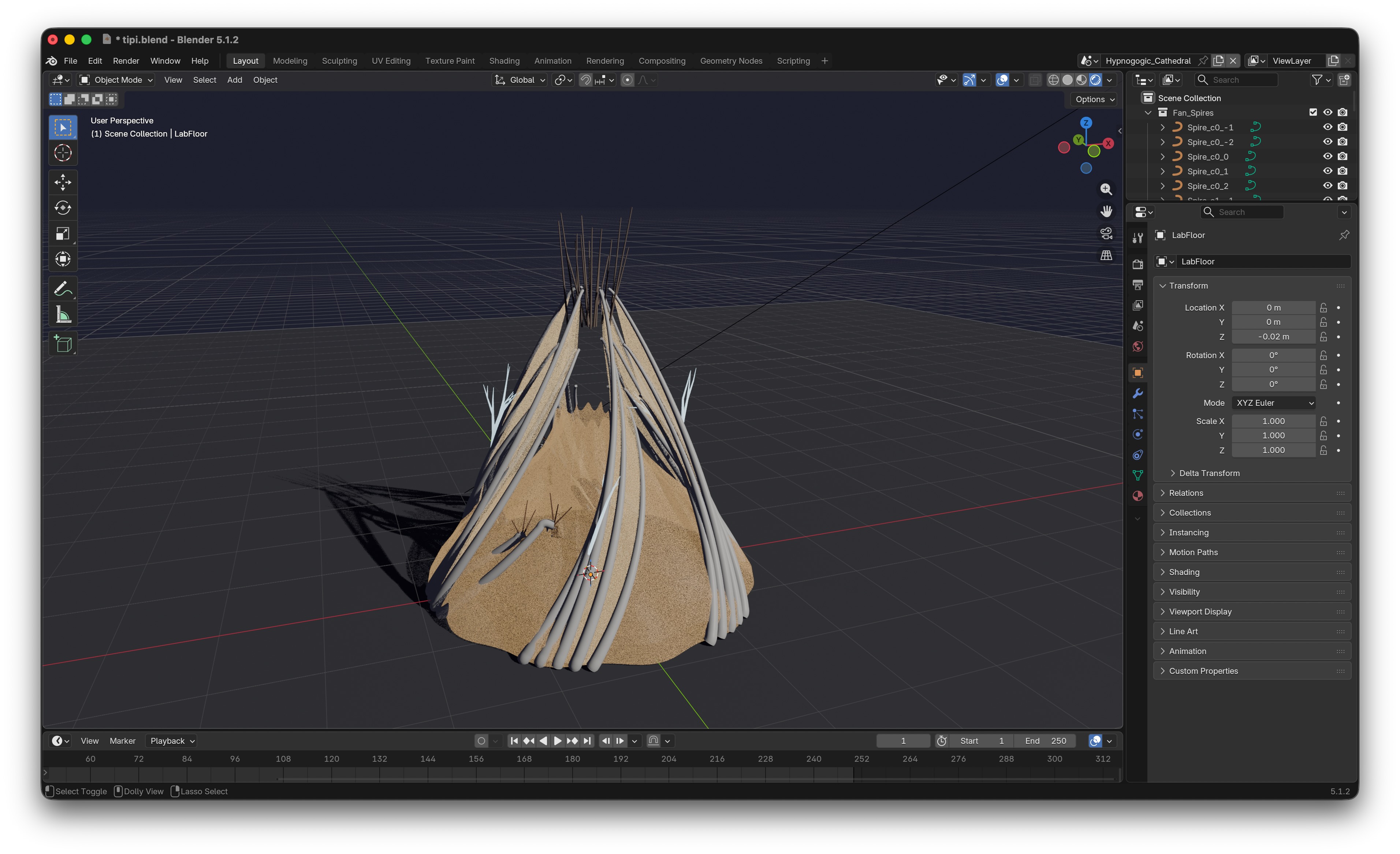Toggle the camera view icon
Viewport: 1400px width, 854px height.
point(1106,234)
